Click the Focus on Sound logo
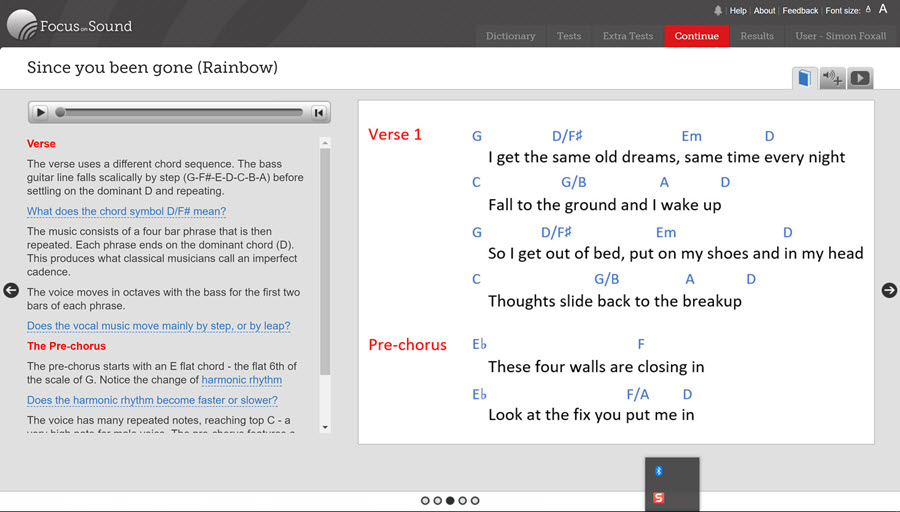The height and width of the screenshot is (512, 900). 70,25
